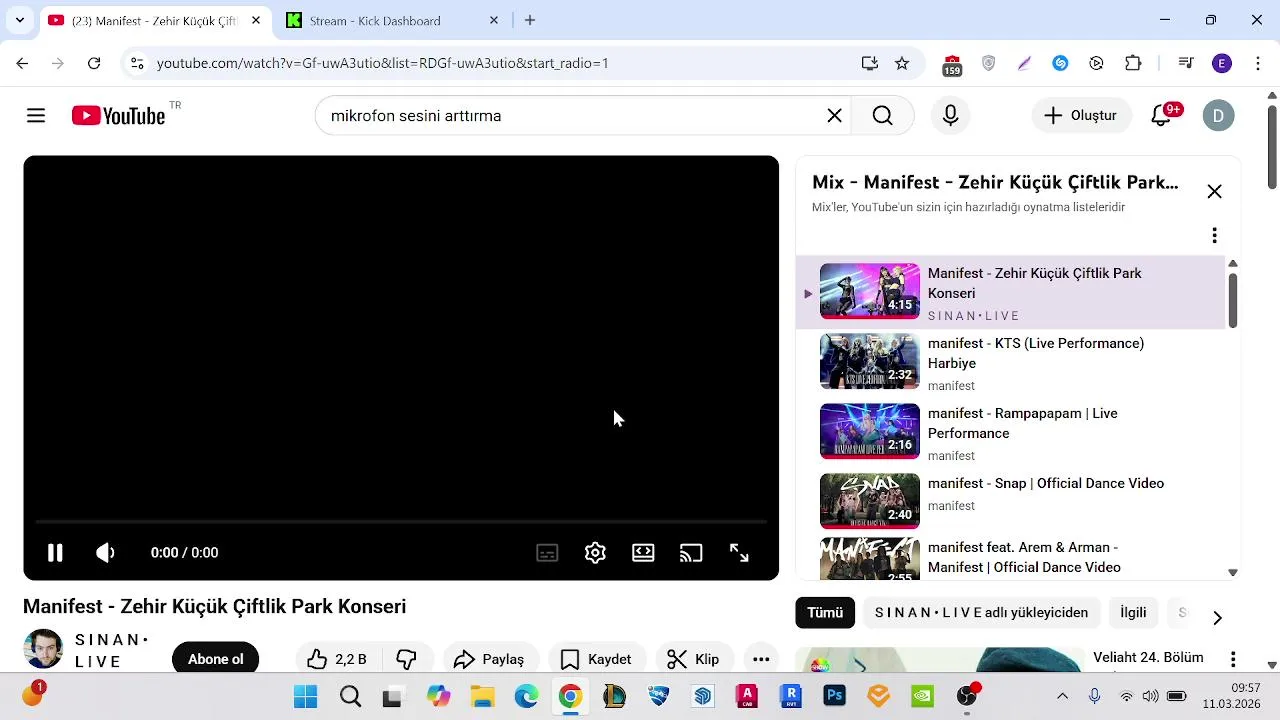1280x720 pixels.
Task: Start voice search with microphone icon
Action: point(951,116)
